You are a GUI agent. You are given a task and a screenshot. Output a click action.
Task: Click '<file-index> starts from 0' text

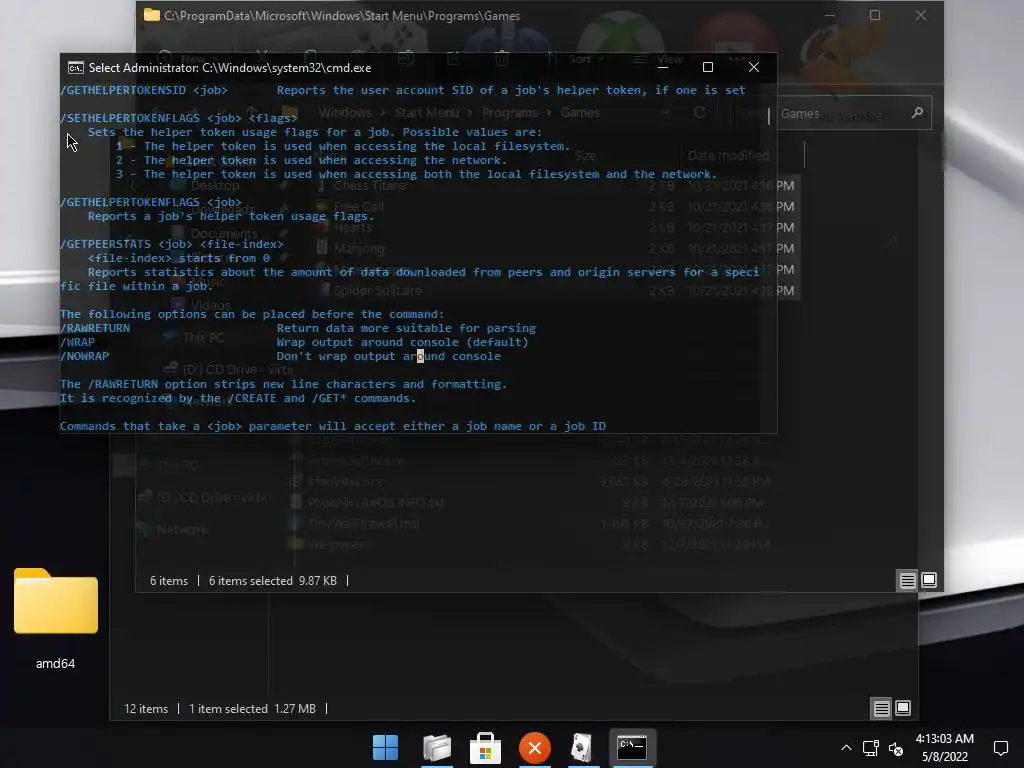coord(179,258)
